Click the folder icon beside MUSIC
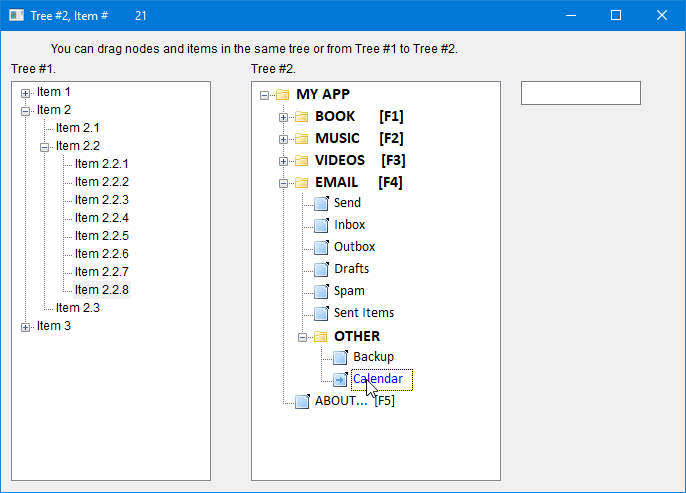686x493 pixels. point(301,139)
